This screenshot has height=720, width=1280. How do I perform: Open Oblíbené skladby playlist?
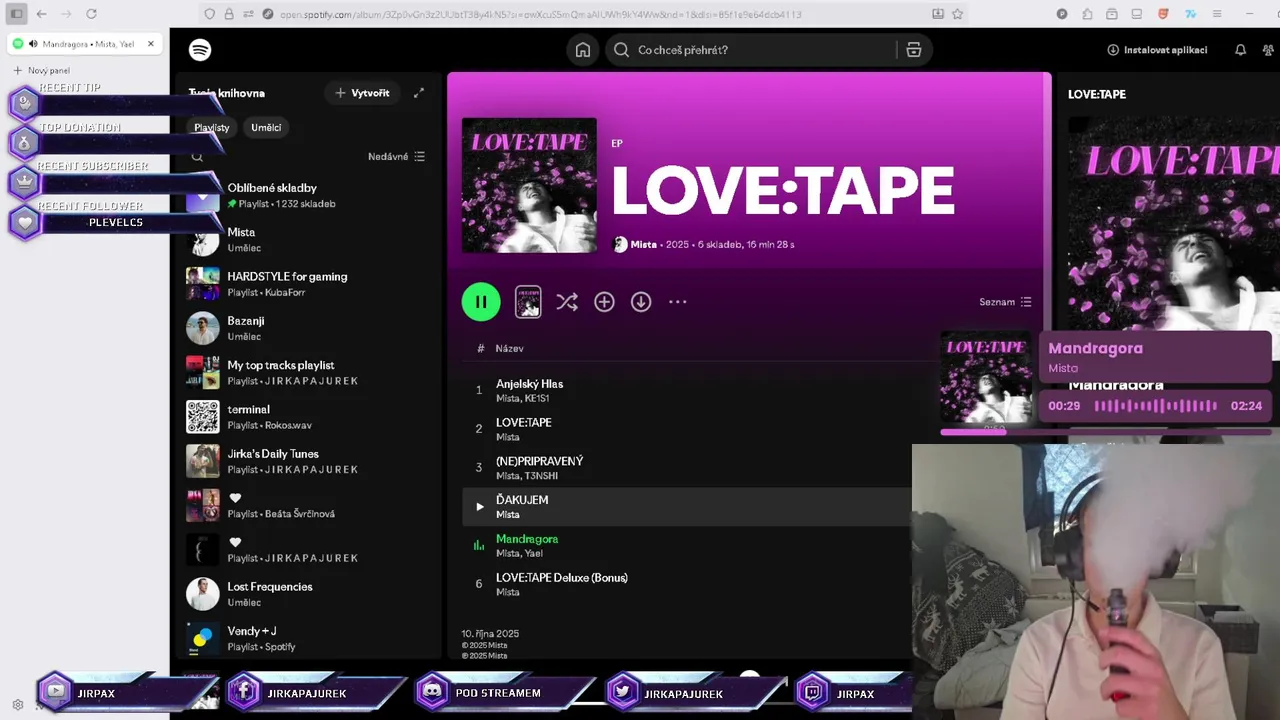point(309,195)
